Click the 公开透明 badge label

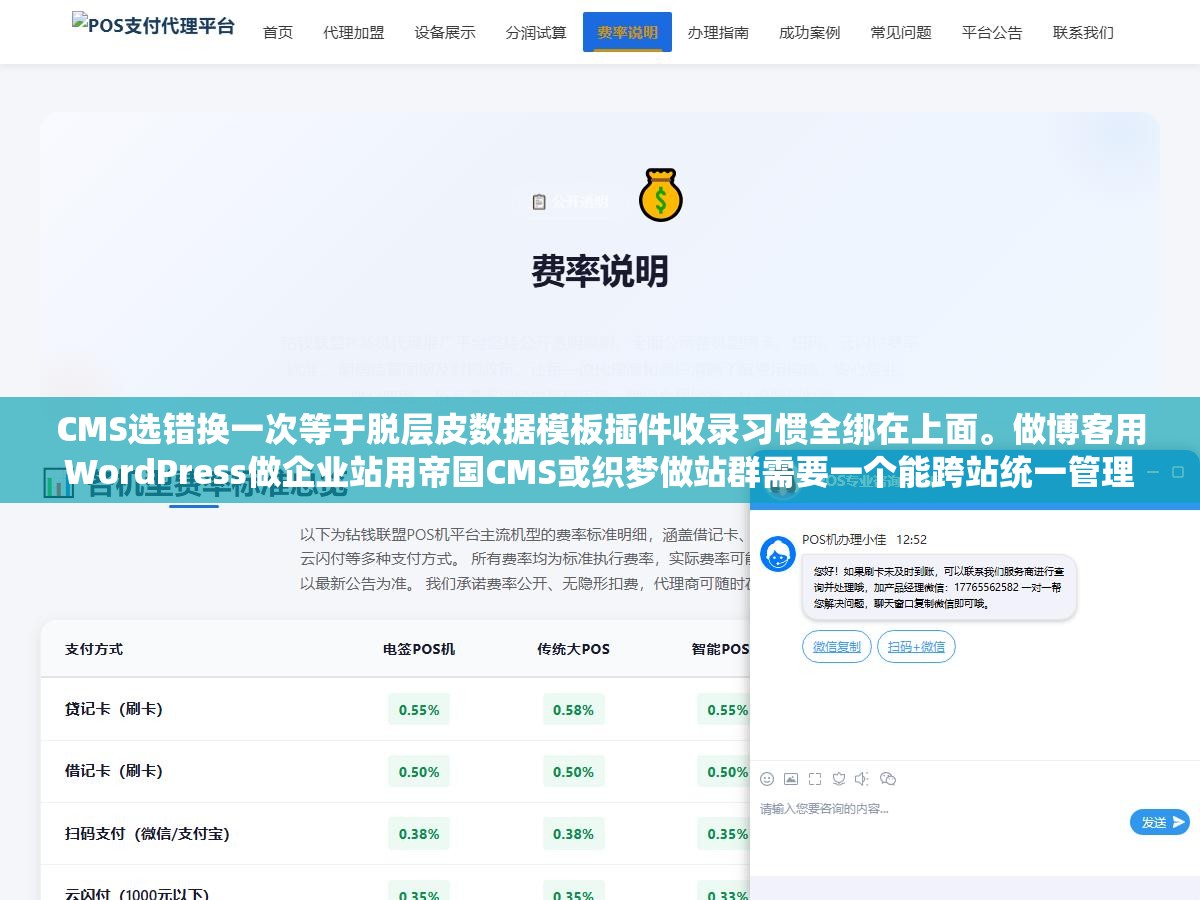click(580, 202)
